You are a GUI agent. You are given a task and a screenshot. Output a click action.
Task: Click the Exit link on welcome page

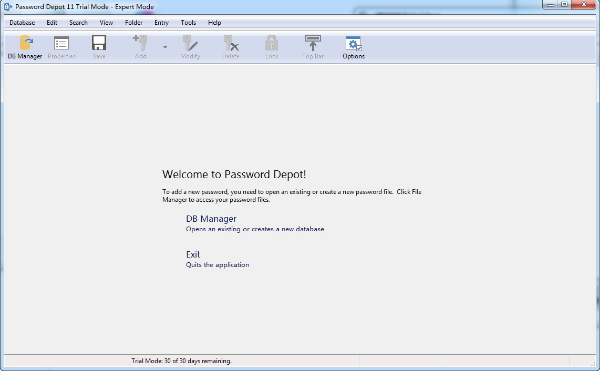(x=193, y=254)
